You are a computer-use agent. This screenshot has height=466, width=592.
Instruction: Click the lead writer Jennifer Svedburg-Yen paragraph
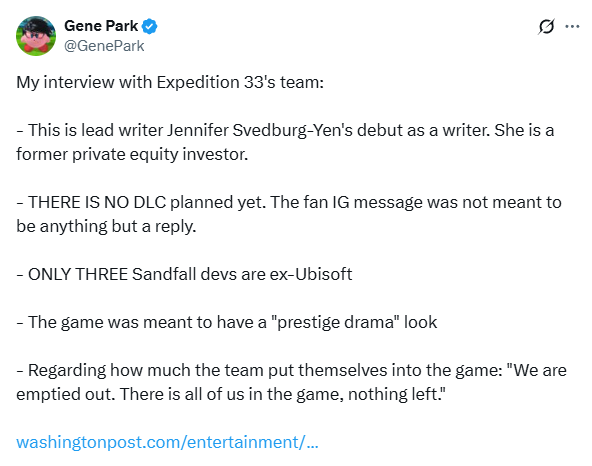point(285,142)
